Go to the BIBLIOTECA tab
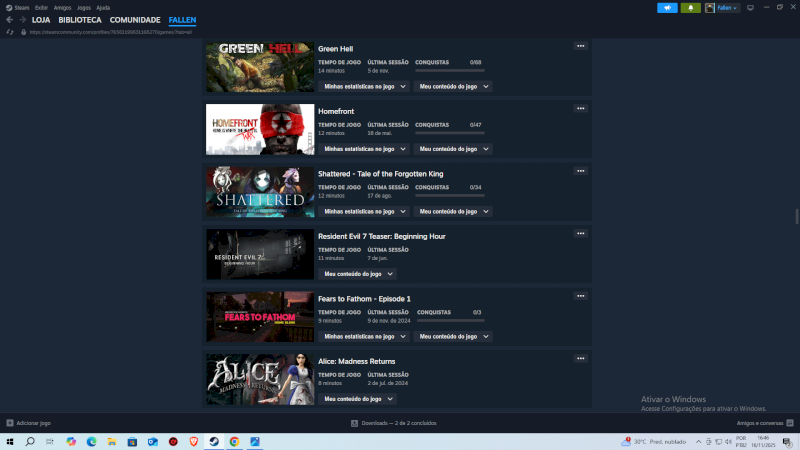Screen dimensions: 800x450 (x=80, y=20)
